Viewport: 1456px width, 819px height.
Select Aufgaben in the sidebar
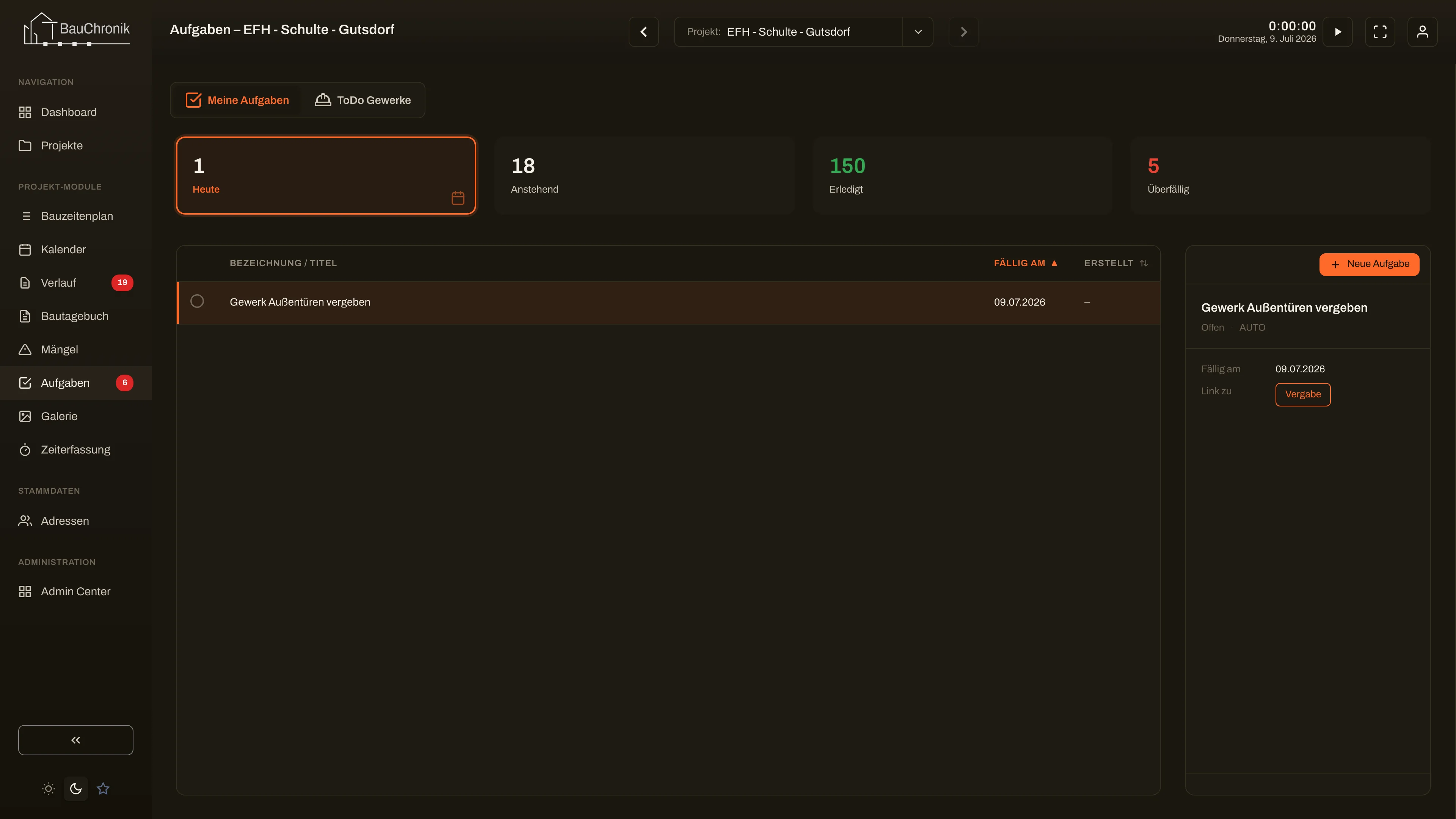point(76,383)
